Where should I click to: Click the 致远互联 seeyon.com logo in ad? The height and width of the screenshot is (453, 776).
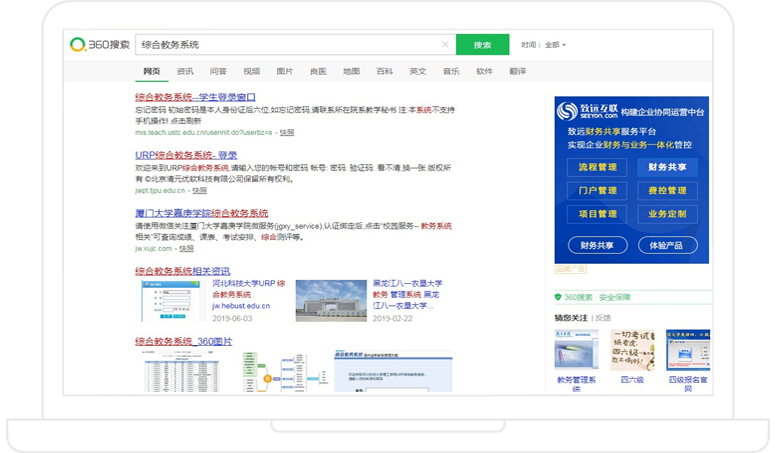click(587, 111)
